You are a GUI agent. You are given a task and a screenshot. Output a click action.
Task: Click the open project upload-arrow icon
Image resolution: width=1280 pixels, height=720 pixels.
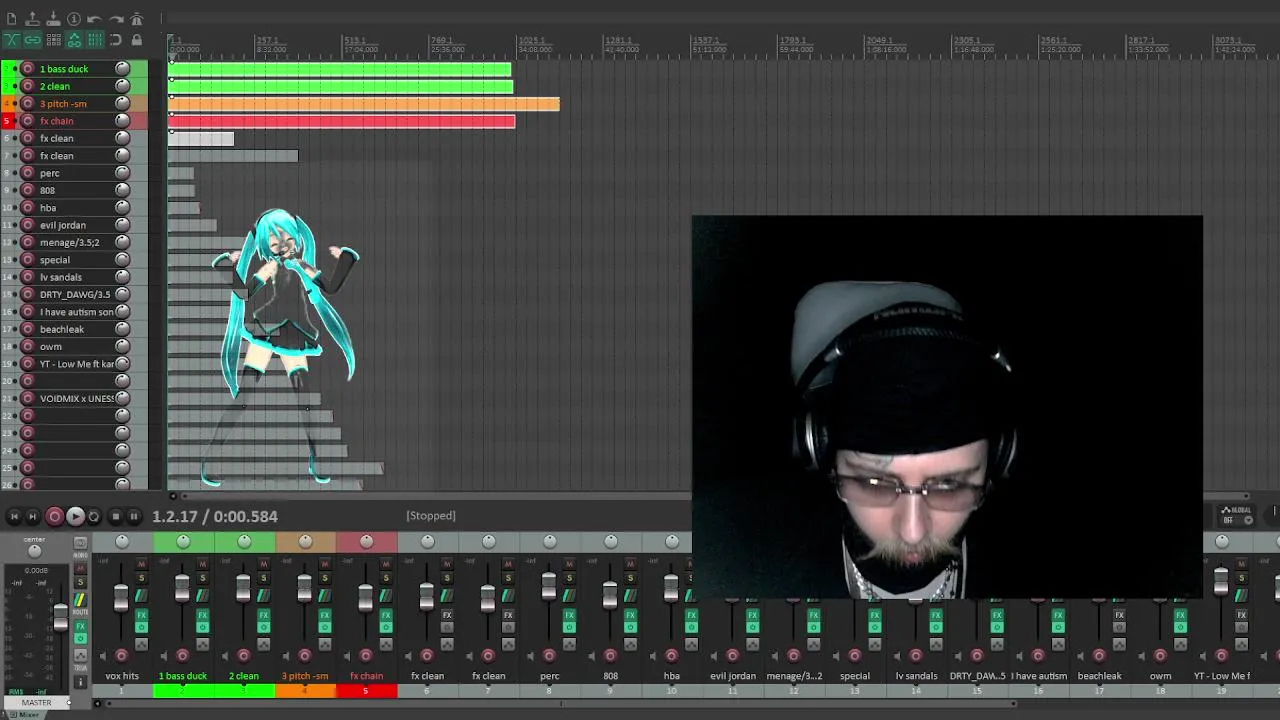click(32, 19)
